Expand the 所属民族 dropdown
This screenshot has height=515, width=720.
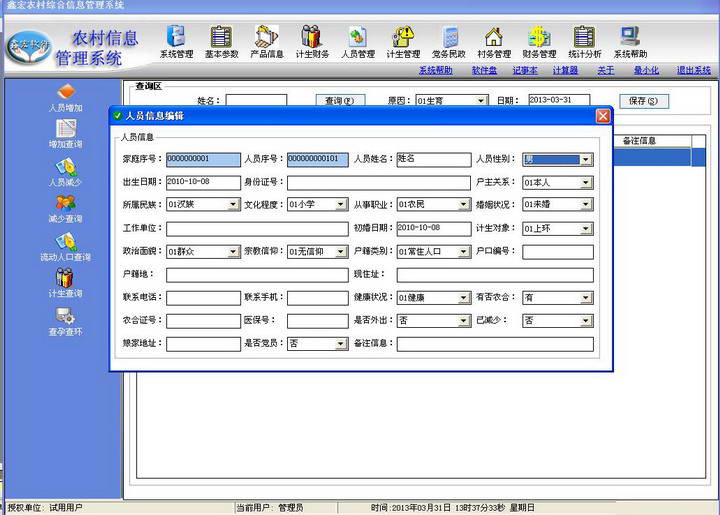pyautogui.click(x=233, y=204)
